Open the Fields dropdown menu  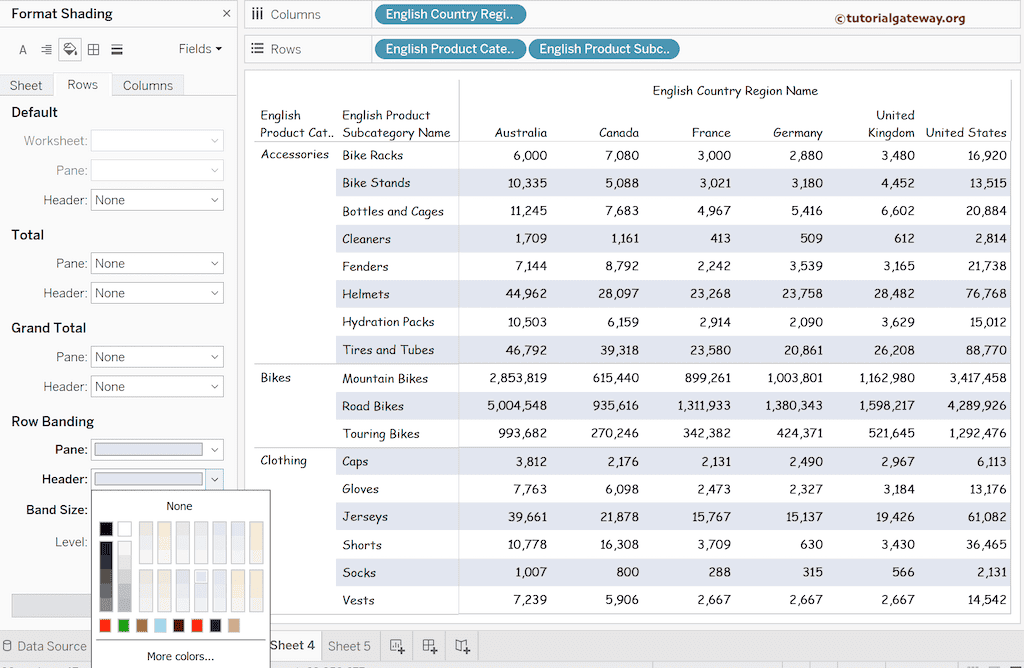pyautogui.click(x=200, y=49)
